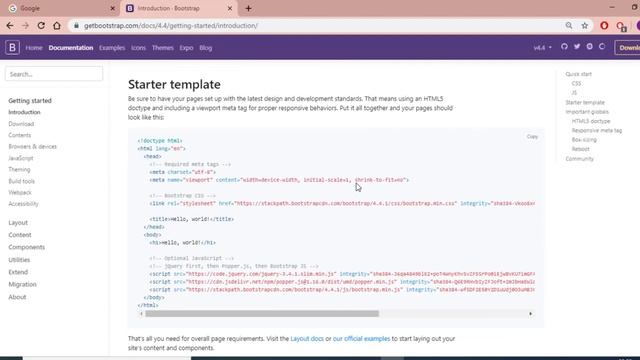Select the Introduction · Bootstrap tab

[x=178, y=8]
